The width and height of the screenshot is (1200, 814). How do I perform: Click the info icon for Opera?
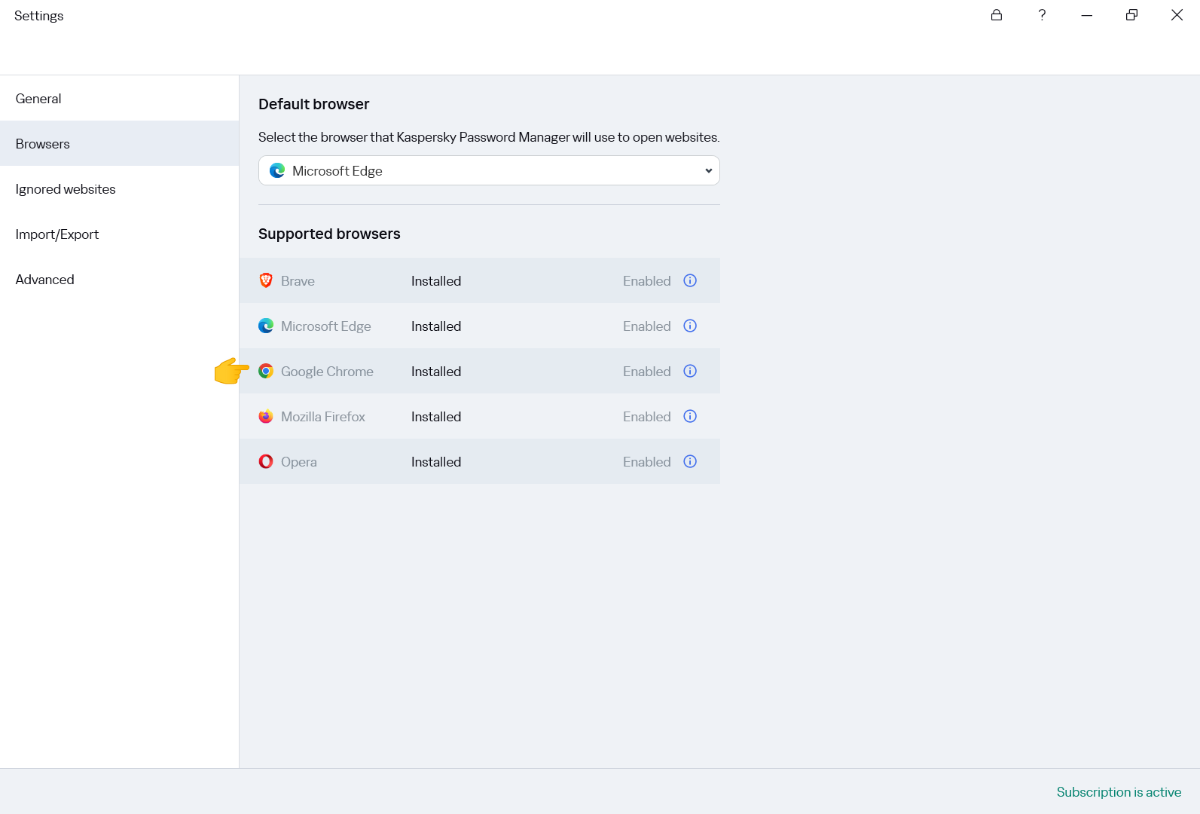pyautogui.click(x=690, y=462)
